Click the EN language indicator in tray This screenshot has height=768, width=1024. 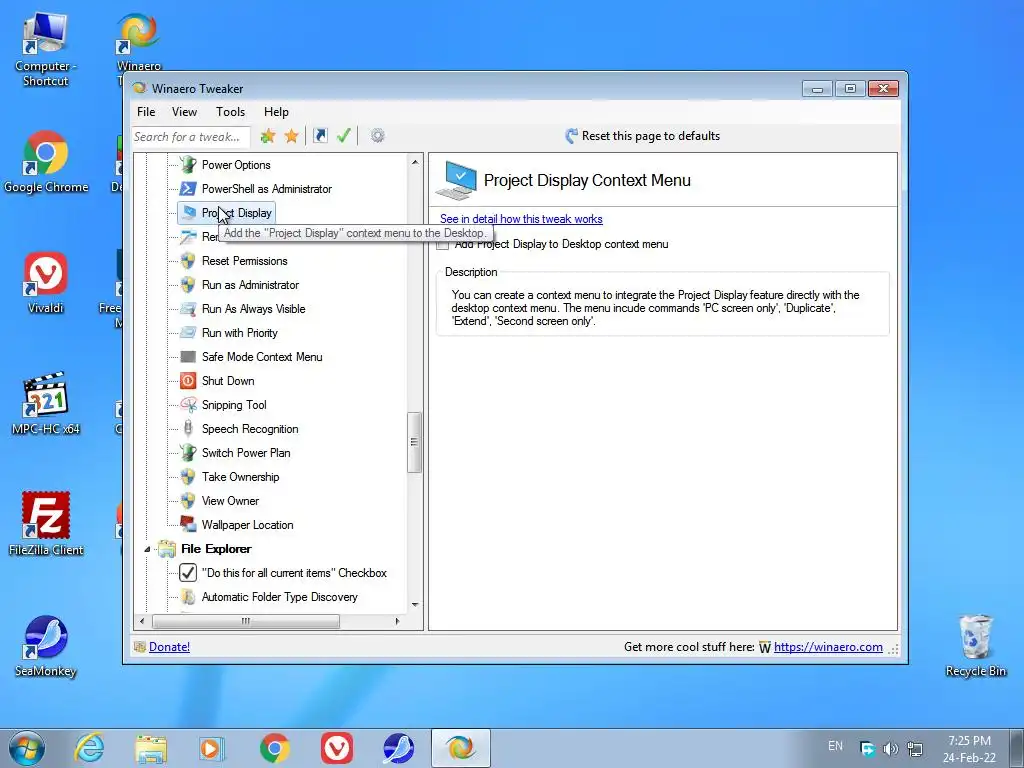(835, 746)
